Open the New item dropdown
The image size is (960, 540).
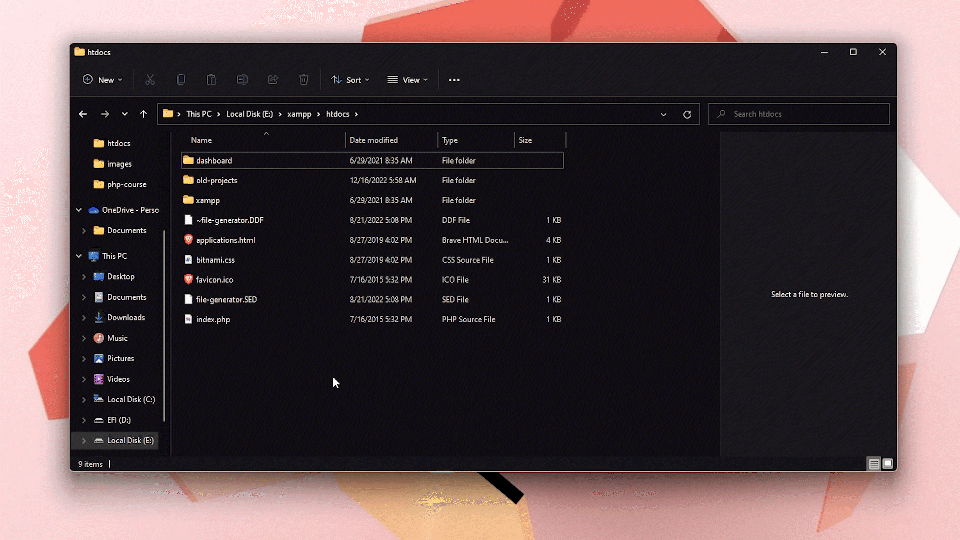[103, 80]
